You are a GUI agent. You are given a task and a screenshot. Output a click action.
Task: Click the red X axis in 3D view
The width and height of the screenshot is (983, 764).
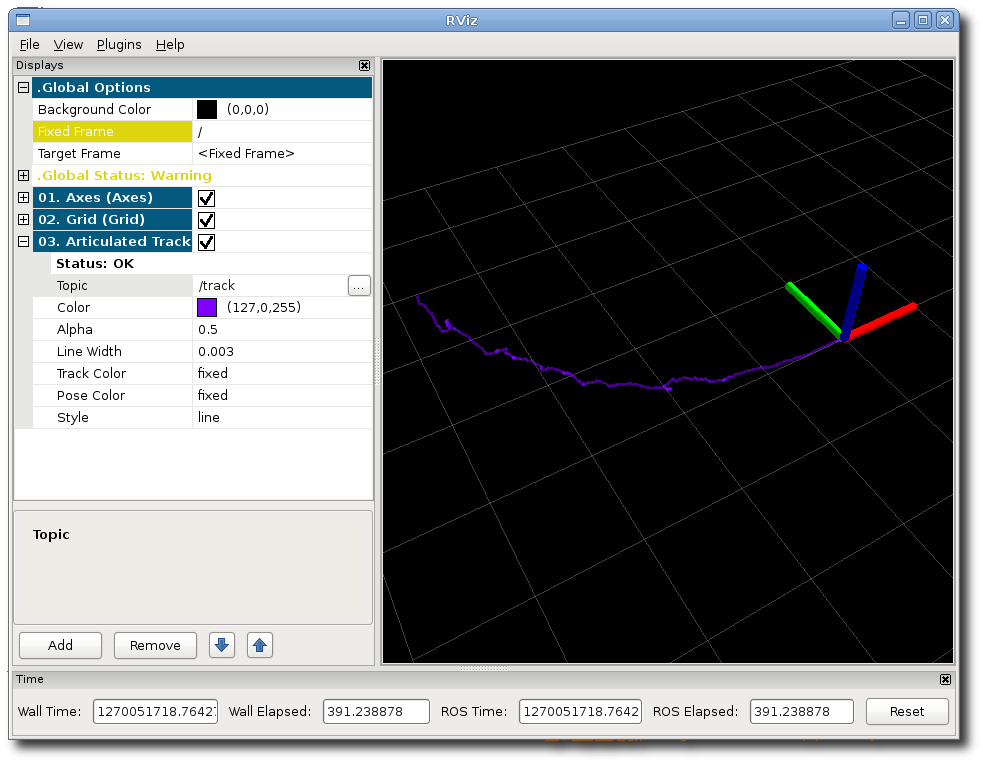pos(883,322)
